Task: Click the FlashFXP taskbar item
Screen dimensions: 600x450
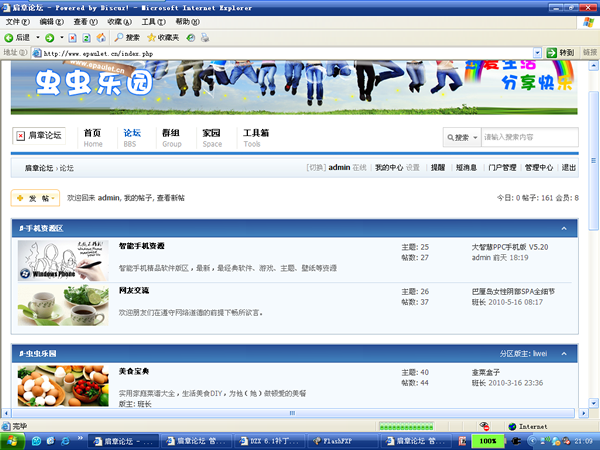Action: (343, 441)
